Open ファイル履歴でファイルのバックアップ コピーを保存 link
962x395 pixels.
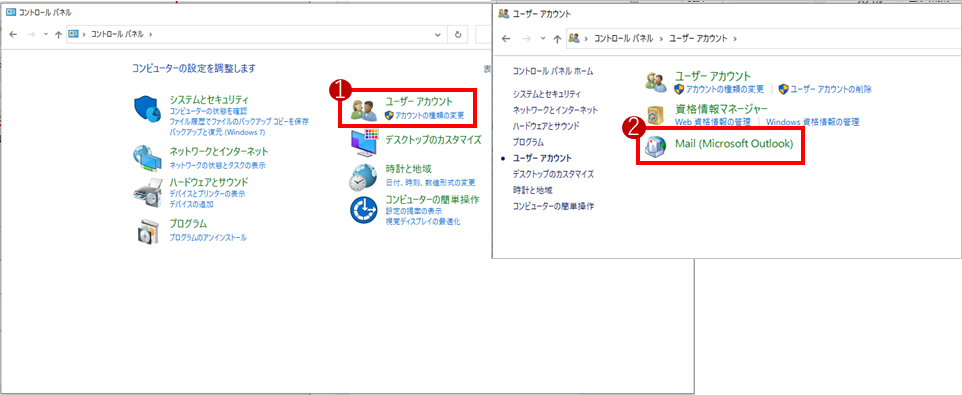pyautogui.click(x=239, y=121)
